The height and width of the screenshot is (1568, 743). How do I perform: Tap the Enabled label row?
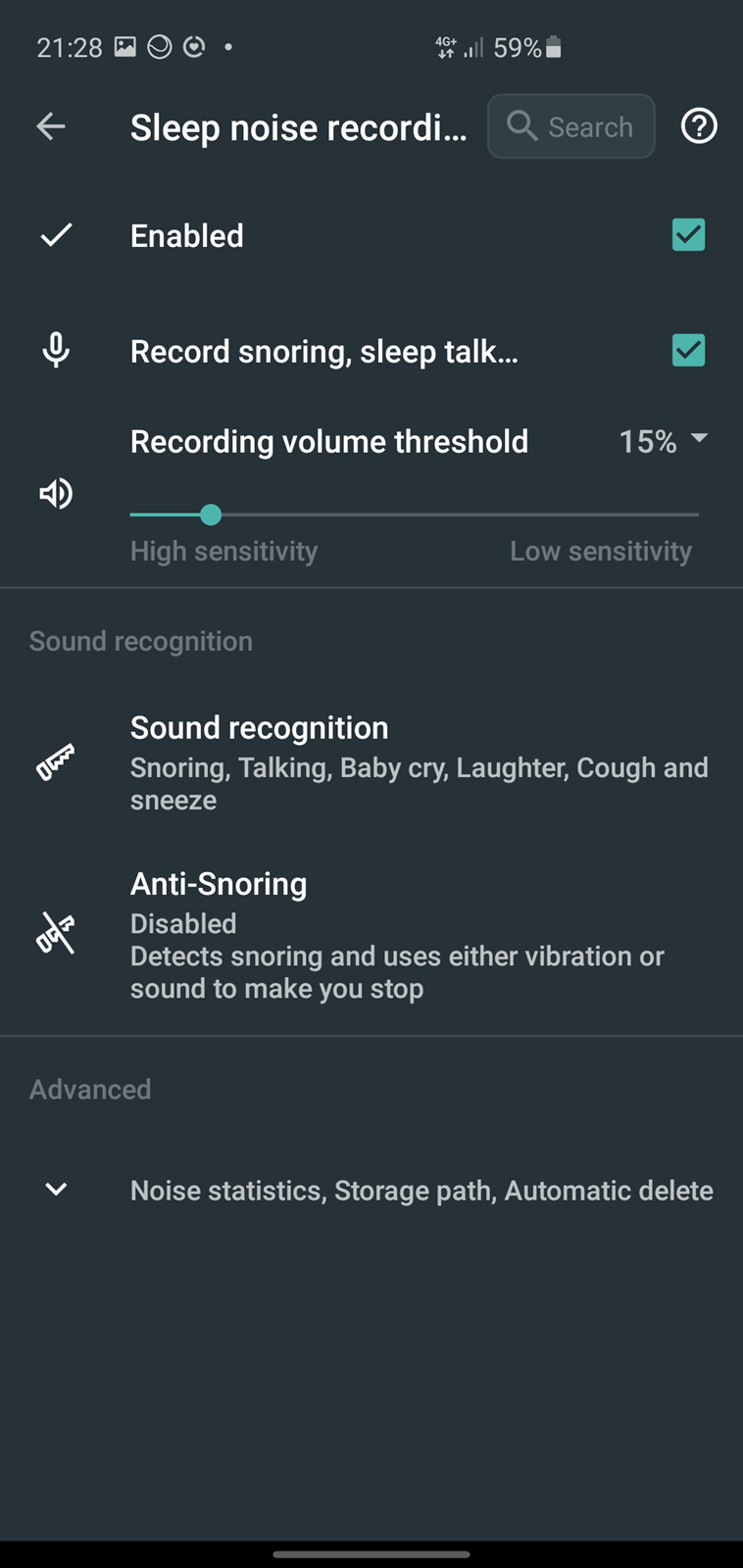[x=187, y=236]
